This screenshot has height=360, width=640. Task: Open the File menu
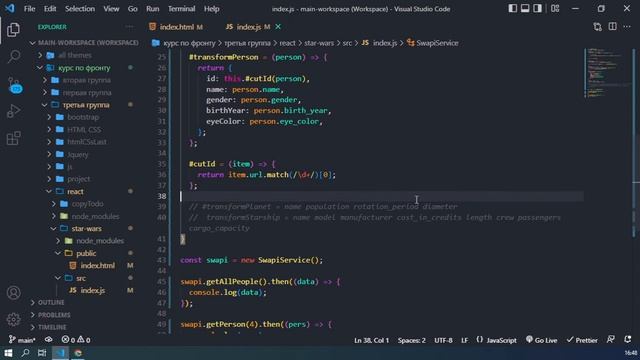click(29, 9)
